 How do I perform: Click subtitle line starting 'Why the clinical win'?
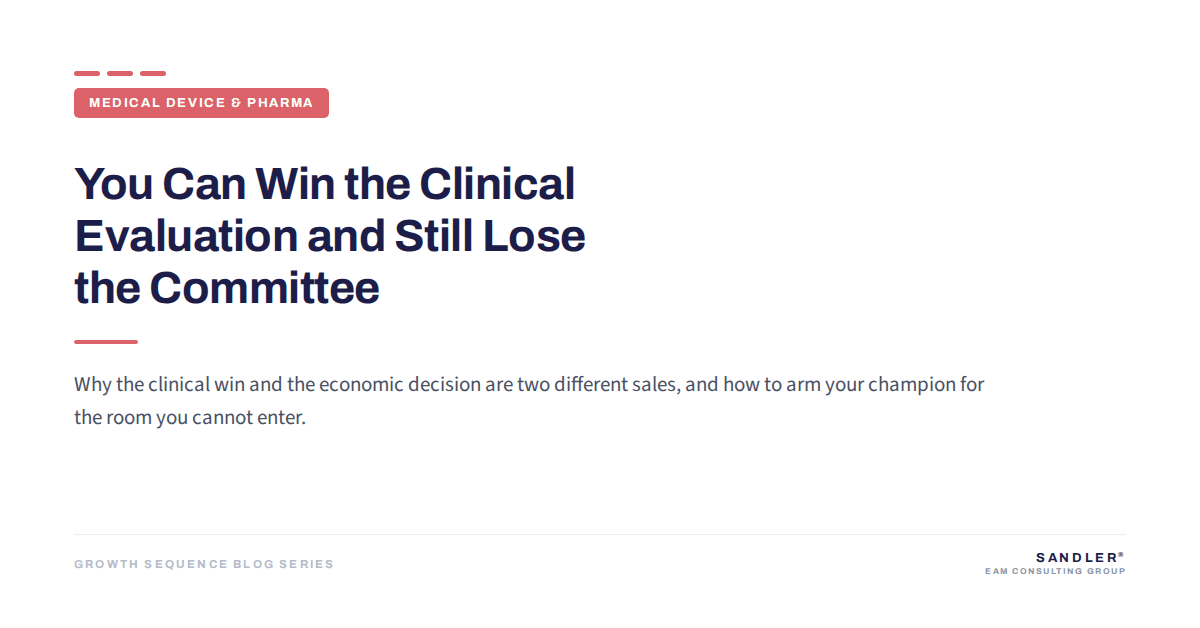tap(529, 385)
